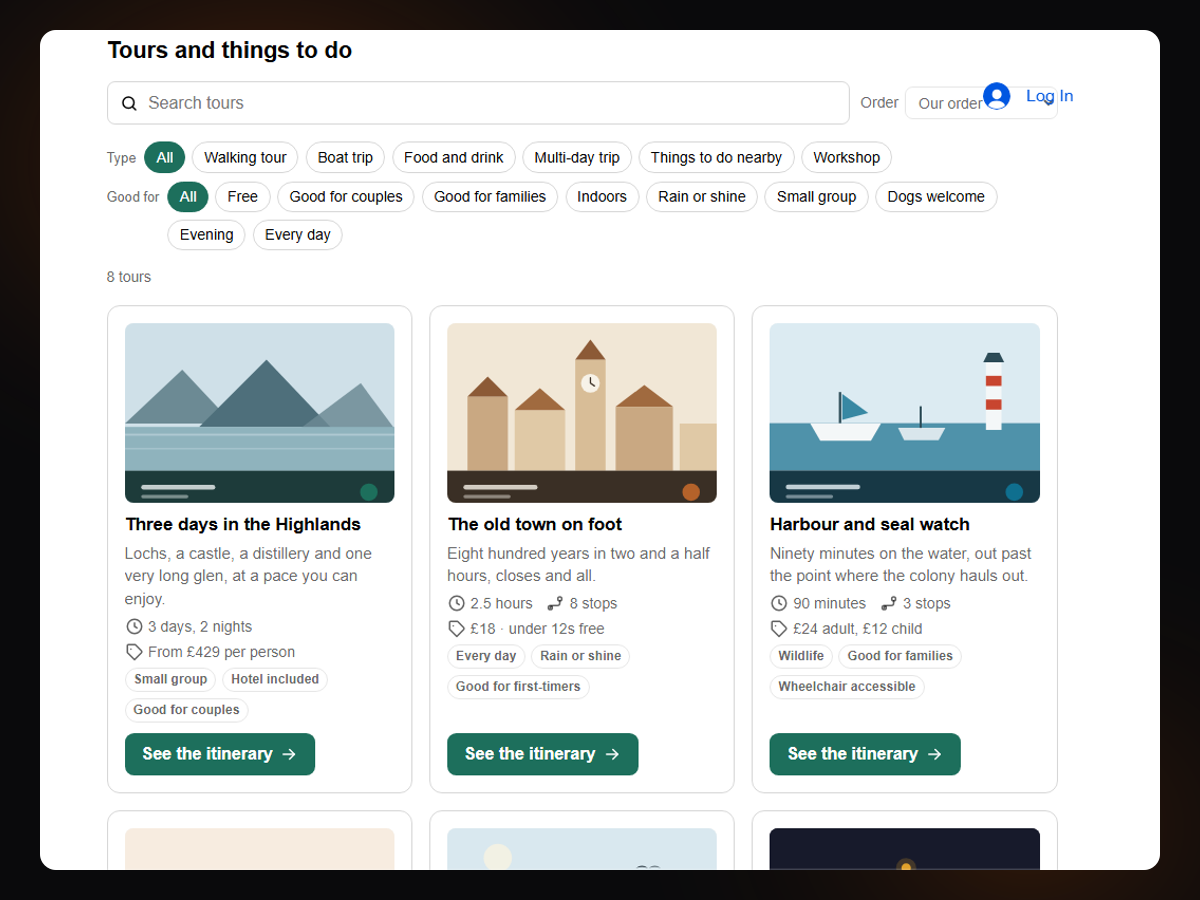This screenshot has width=1200, height=900.
Task: Filter by Boat trip type
Action: tap(345, 158)
